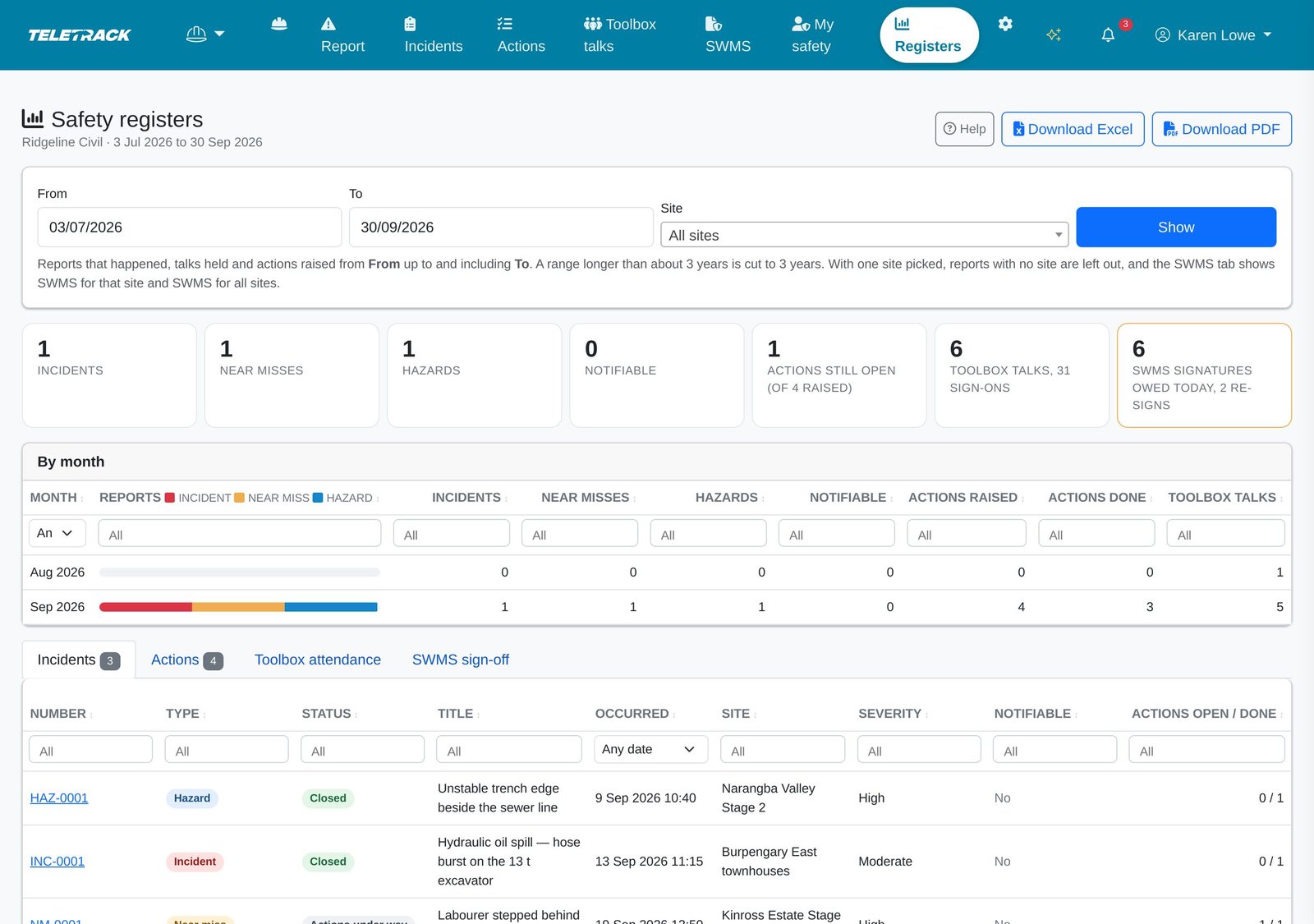
Task: Download the Excel export
Action: 1073,129
